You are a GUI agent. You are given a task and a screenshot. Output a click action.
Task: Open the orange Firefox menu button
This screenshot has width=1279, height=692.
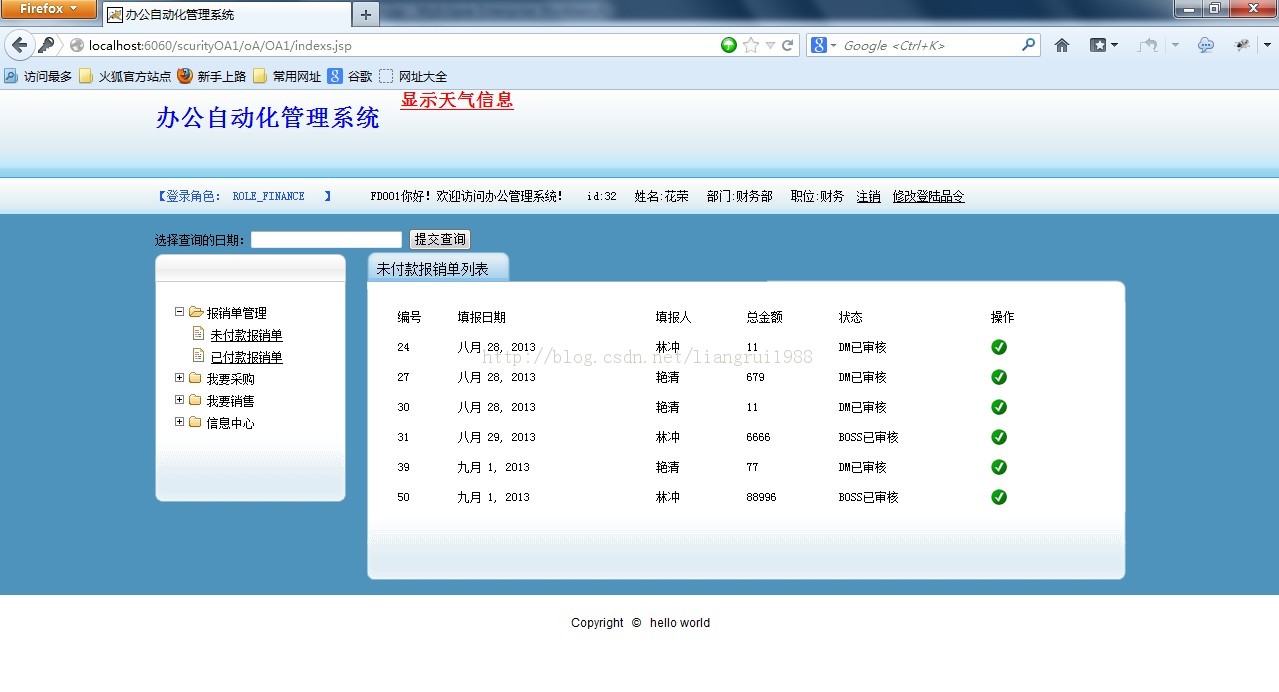(x=49, y=9)
